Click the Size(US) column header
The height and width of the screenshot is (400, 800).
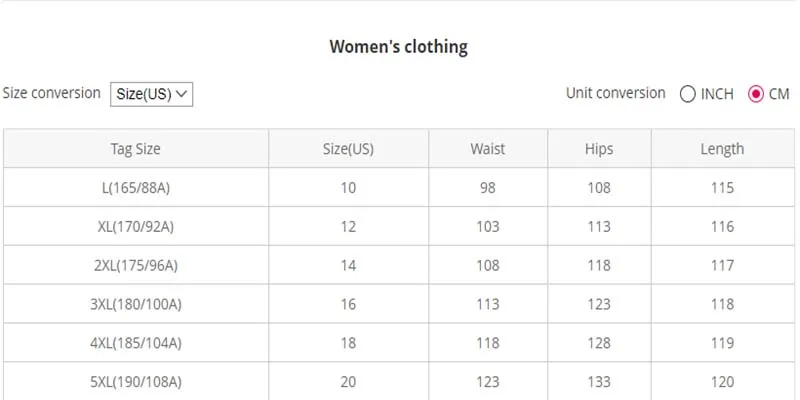click(x=348, y=148)
